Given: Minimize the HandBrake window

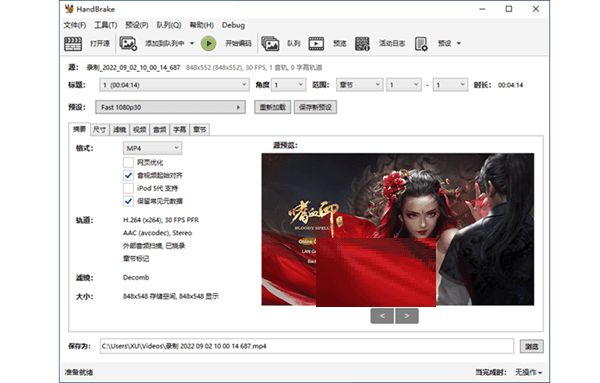Looking at the screenshot, I should (482, 9).
